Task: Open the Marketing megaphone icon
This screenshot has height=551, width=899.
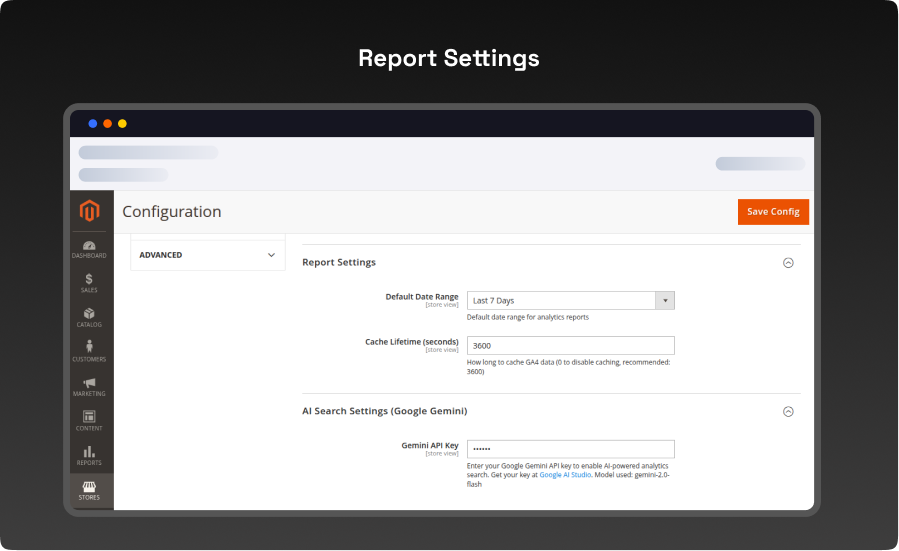Action: point(89,383)
